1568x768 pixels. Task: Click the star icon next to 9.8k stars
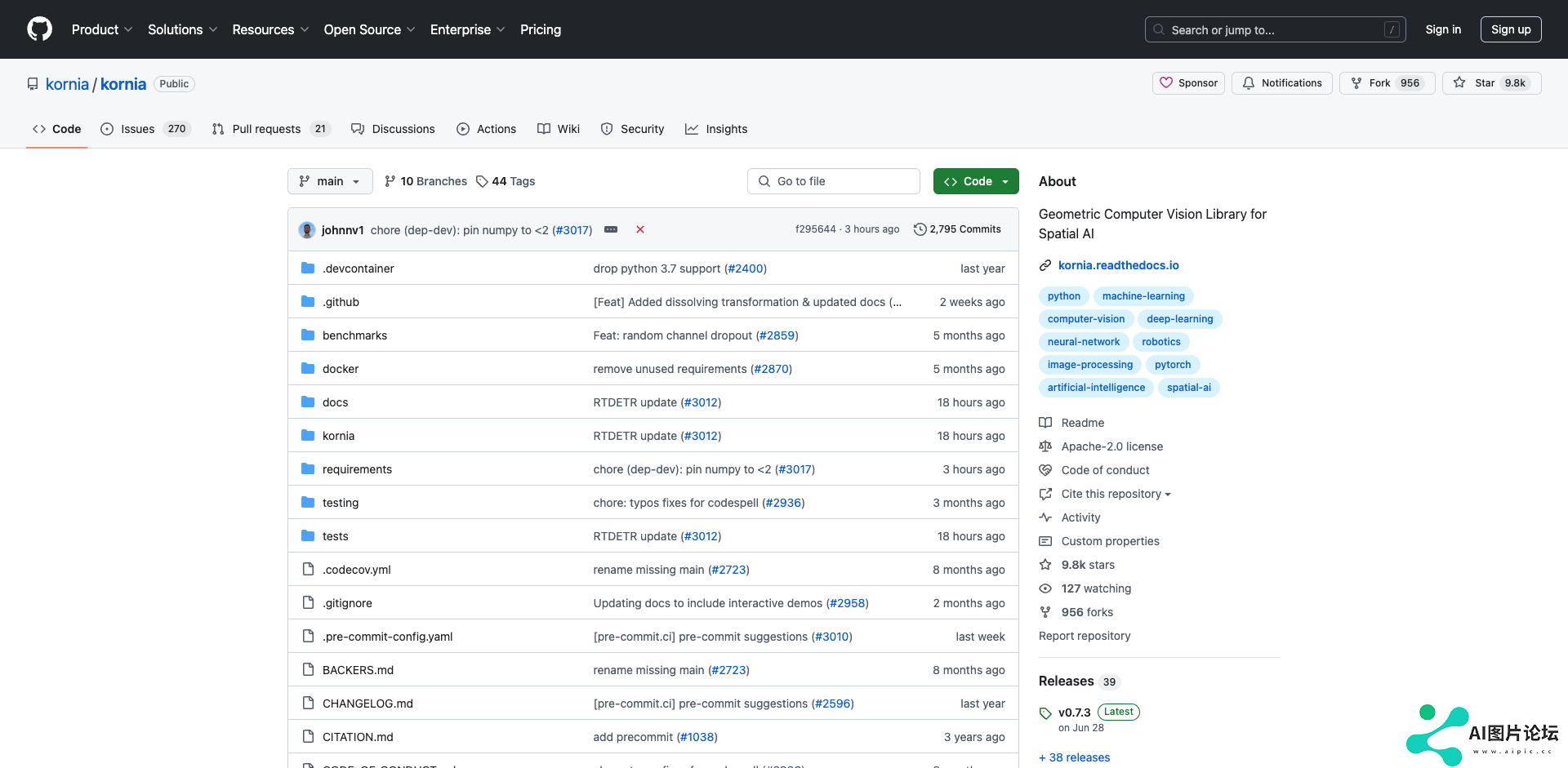pyautogui.click(x=1045, y=564)
